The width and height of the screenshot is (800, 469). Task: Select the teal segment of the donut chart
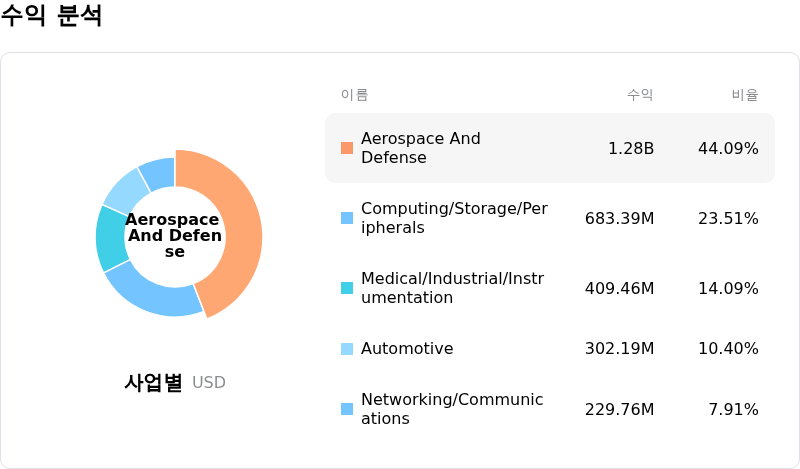tap(110, 239)
